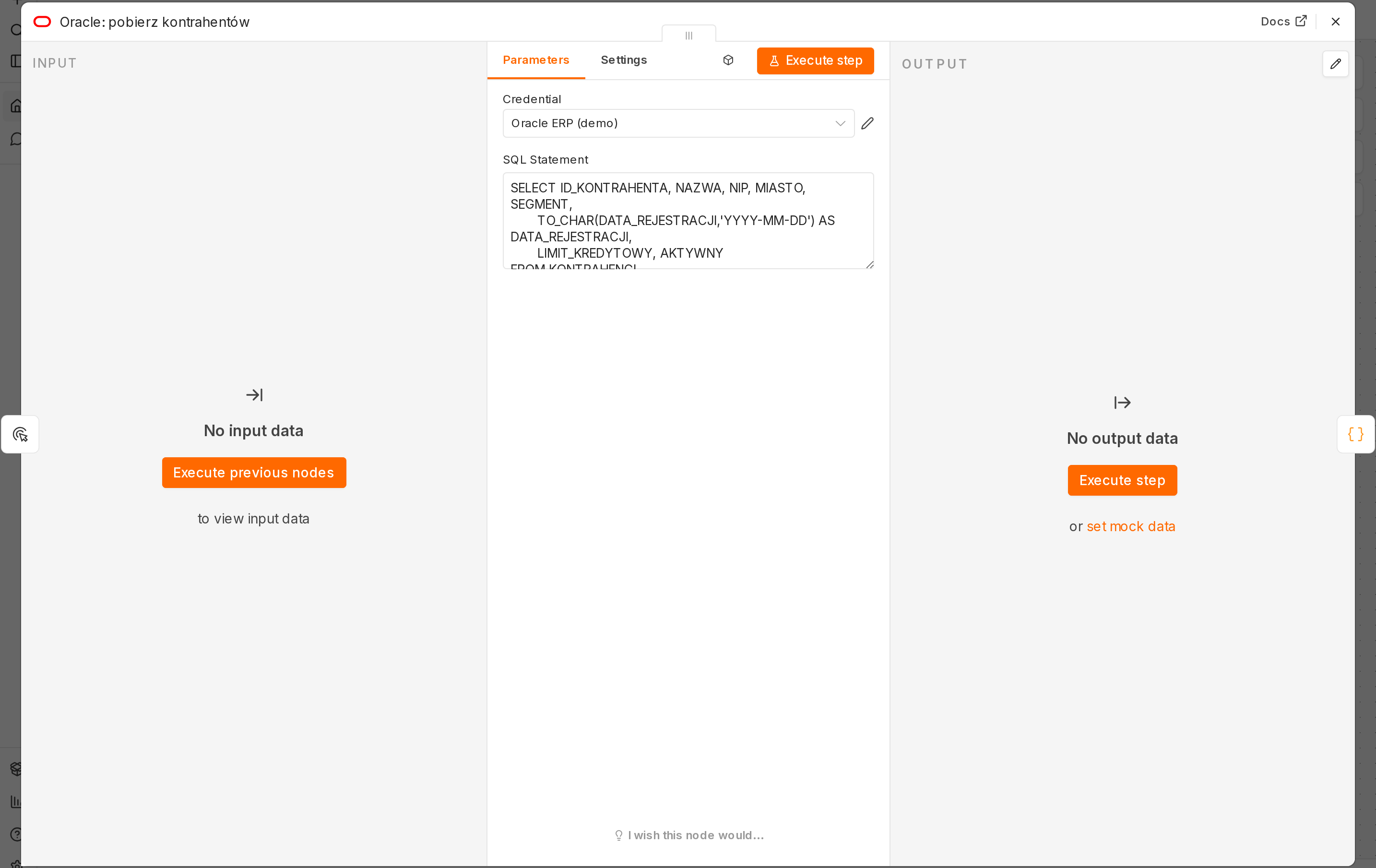Click the node version cube icon

(728, 60)
